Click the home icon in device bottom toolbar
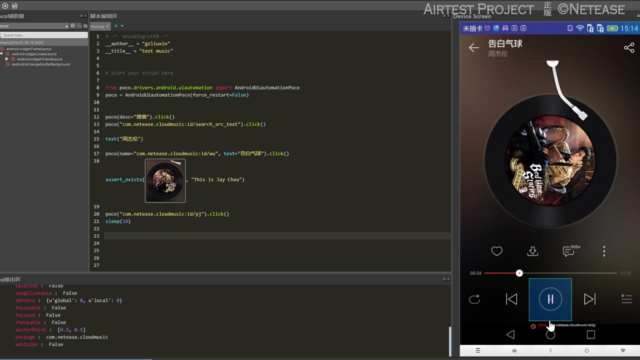 coord(514,351)
